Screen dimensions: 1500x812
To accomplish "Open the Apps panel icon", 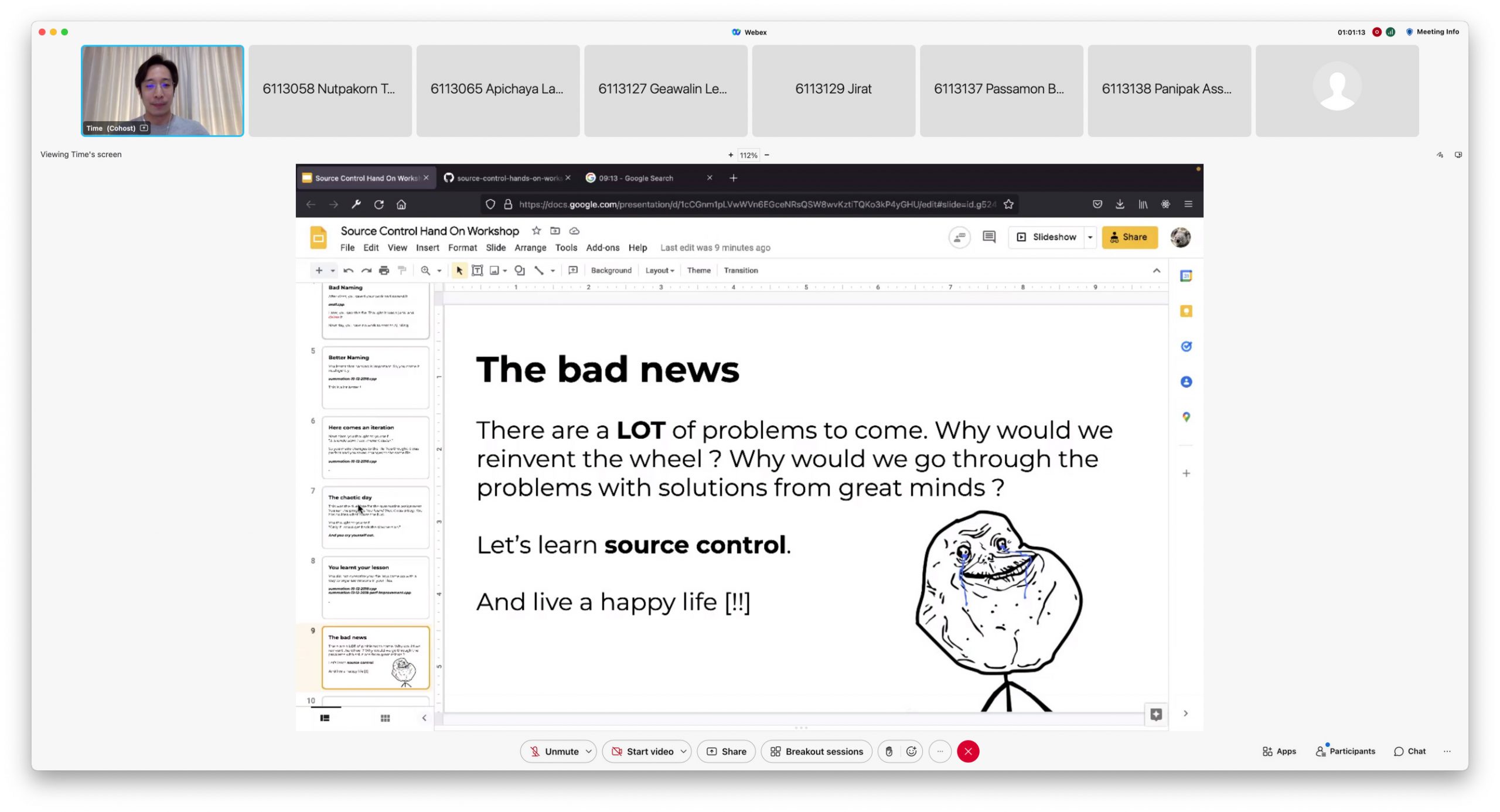I will click(x=1279, y=751).
